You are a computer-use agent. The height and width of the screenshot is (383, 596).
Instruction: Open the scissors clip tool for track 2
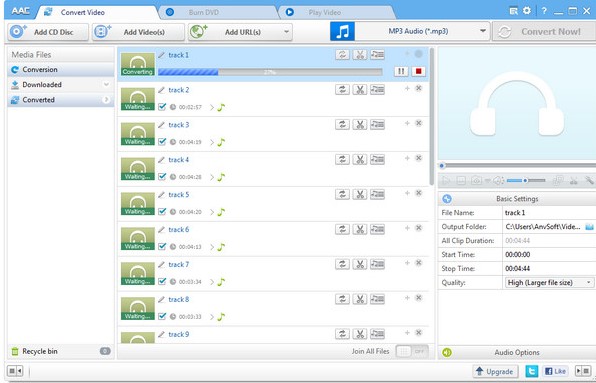(360, 90)
